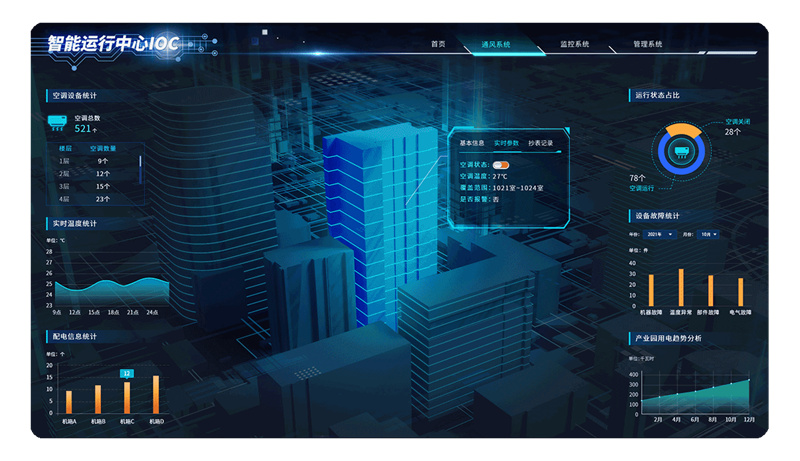Click the 智能运行中心IOC title logo
The image size is (800, 461).
113,45
